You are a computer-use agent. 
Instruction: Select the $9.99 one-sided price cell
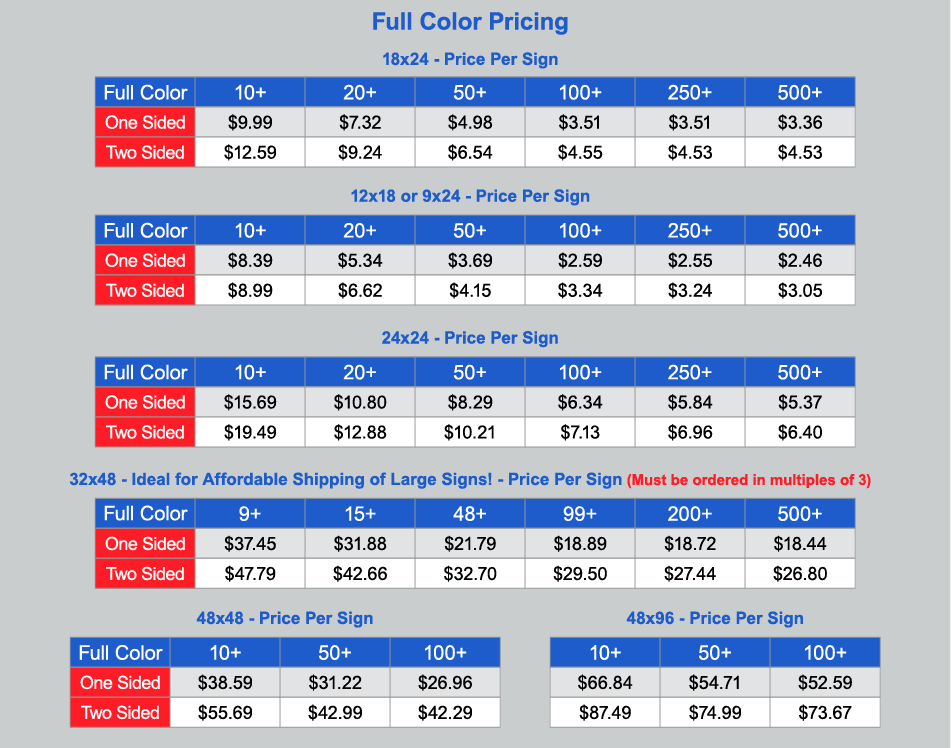(x=250, y=122)
